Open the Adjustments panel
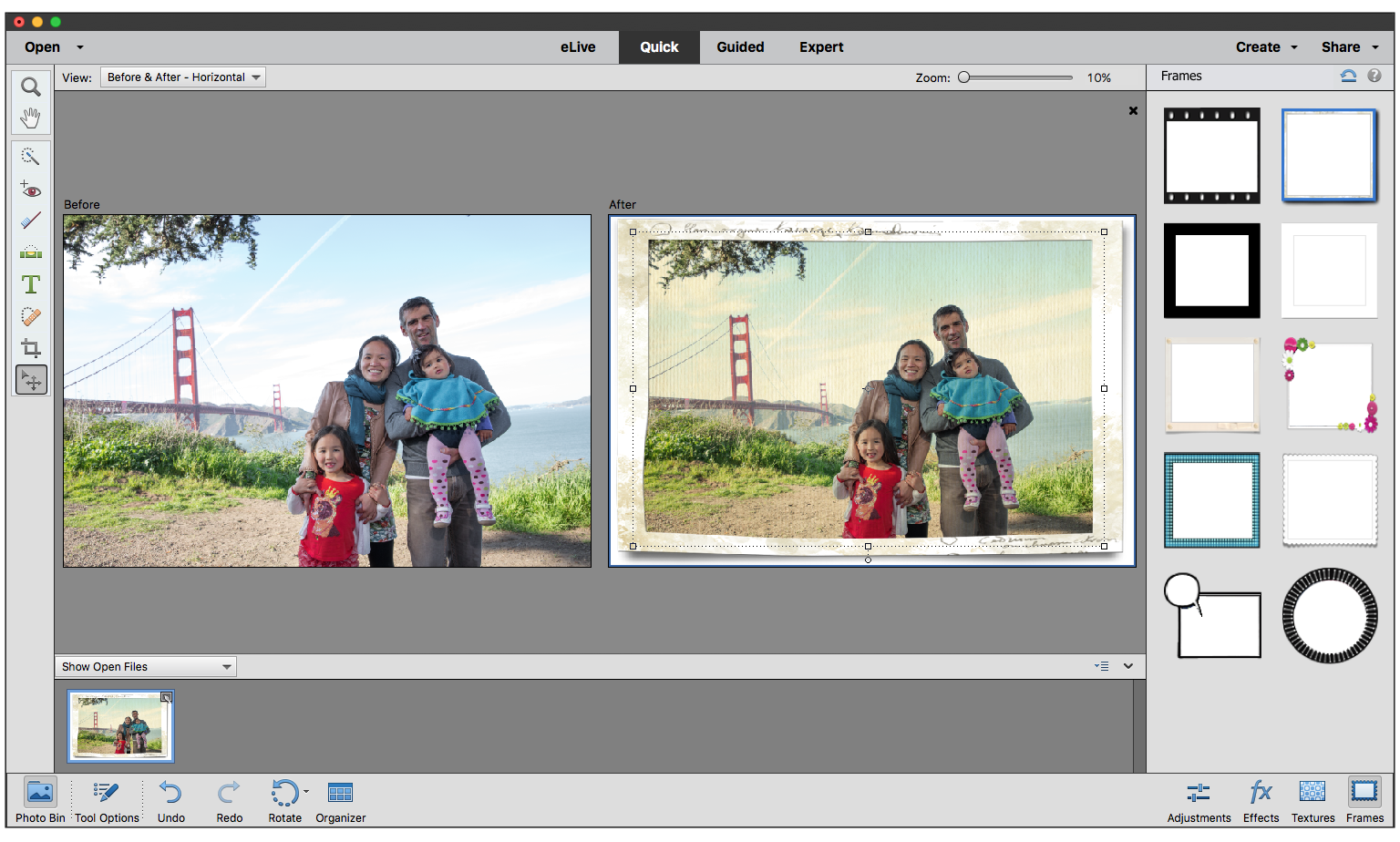The height and width of the screenshot is (842, 1400). point(1199,801)
